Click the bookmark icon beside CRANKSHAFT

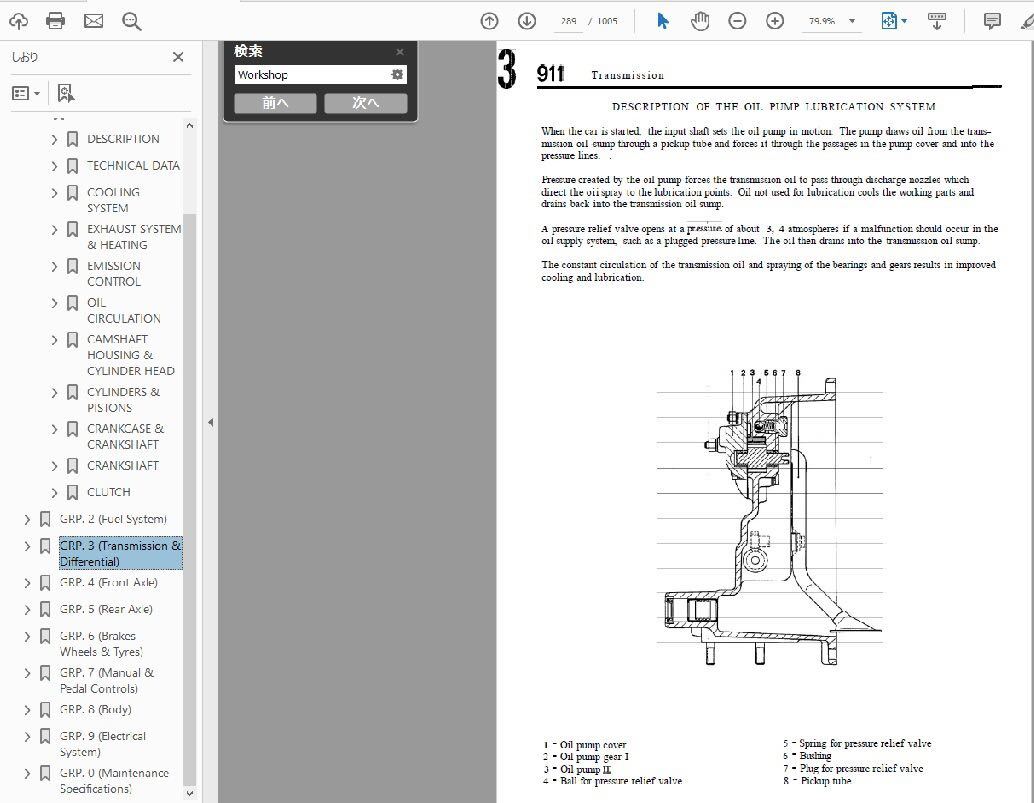[73, 466]
